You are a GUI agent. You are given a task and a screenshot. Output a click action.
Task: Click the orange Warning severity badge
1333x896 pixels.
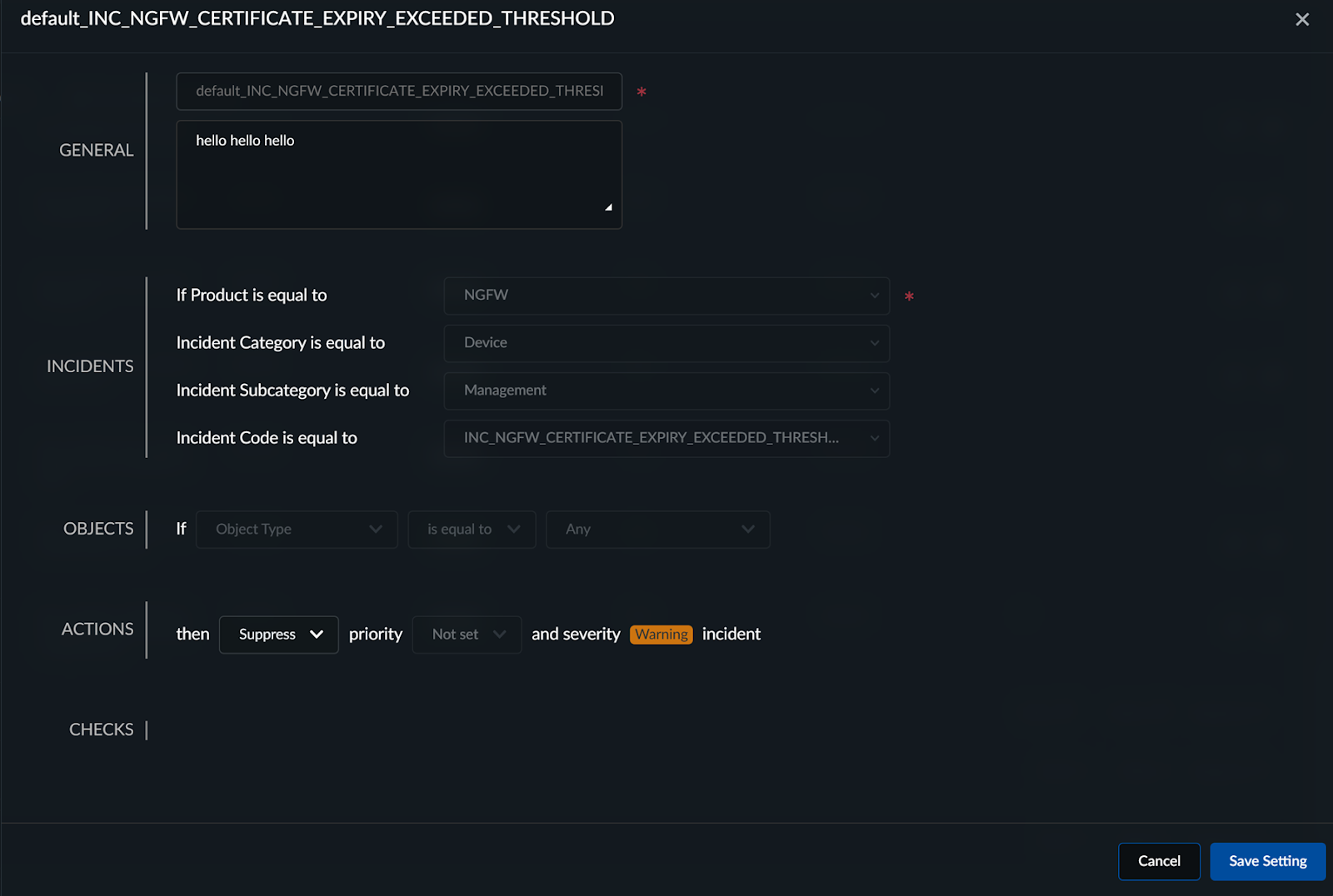pyautogui.click(x=662, y=635)
